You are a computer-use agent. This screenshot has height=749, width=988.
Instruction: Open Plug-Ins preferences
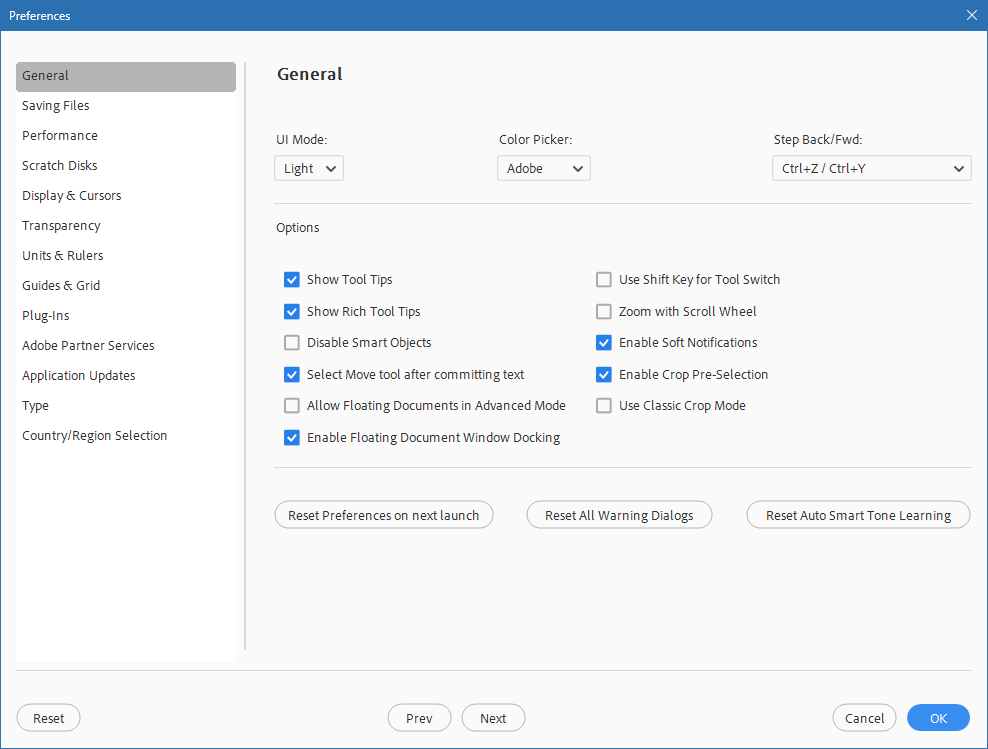126,316
